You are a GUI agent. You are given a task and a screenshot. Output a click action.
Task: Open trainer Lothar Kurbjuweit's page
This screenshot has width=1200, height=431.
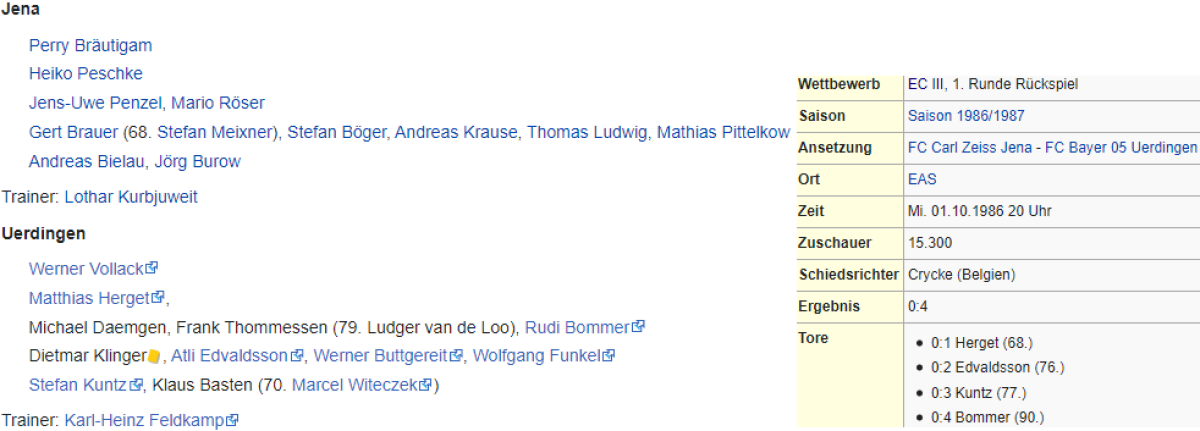pos(131,197)
